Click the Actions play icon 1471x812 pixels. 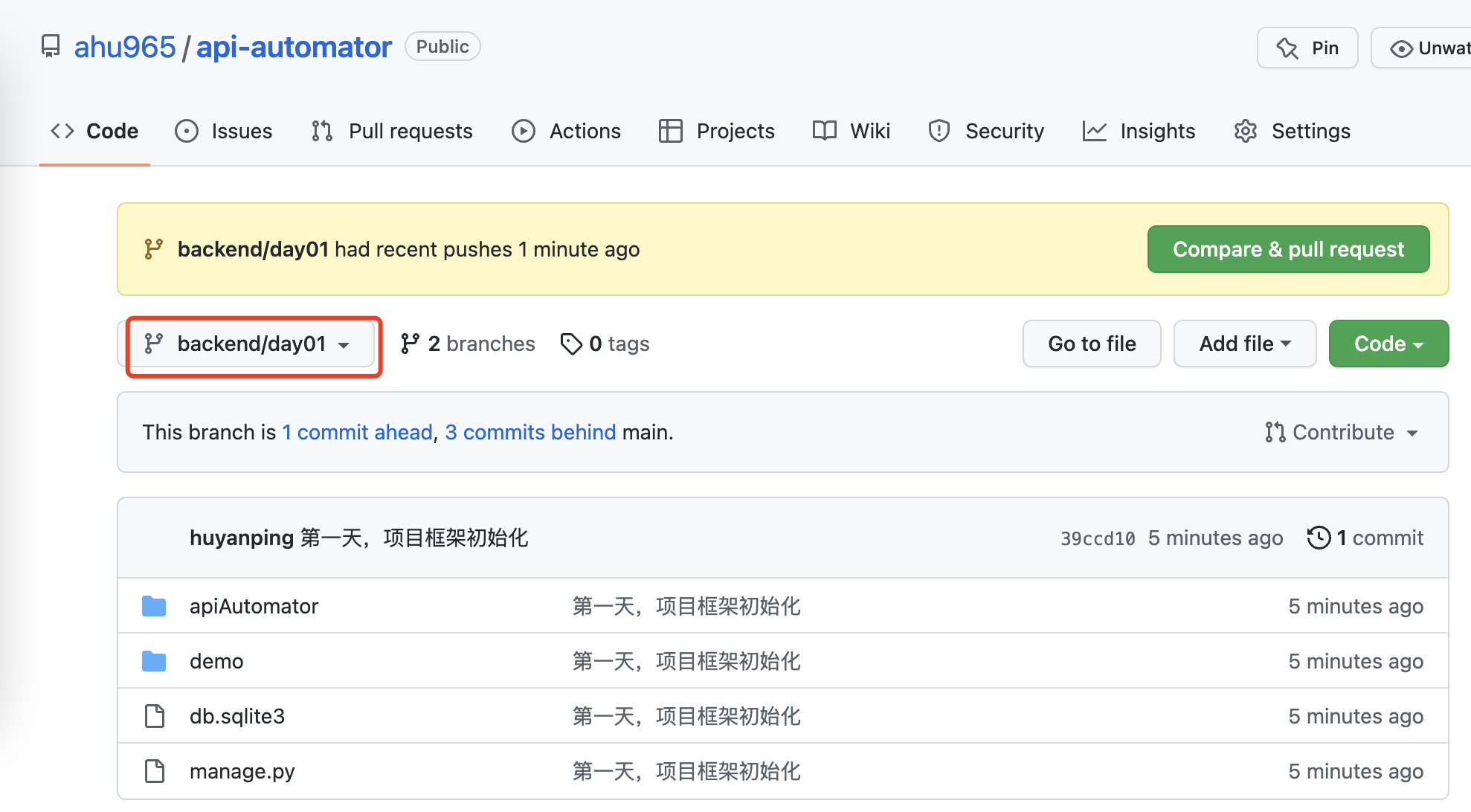tap(524, 131)
